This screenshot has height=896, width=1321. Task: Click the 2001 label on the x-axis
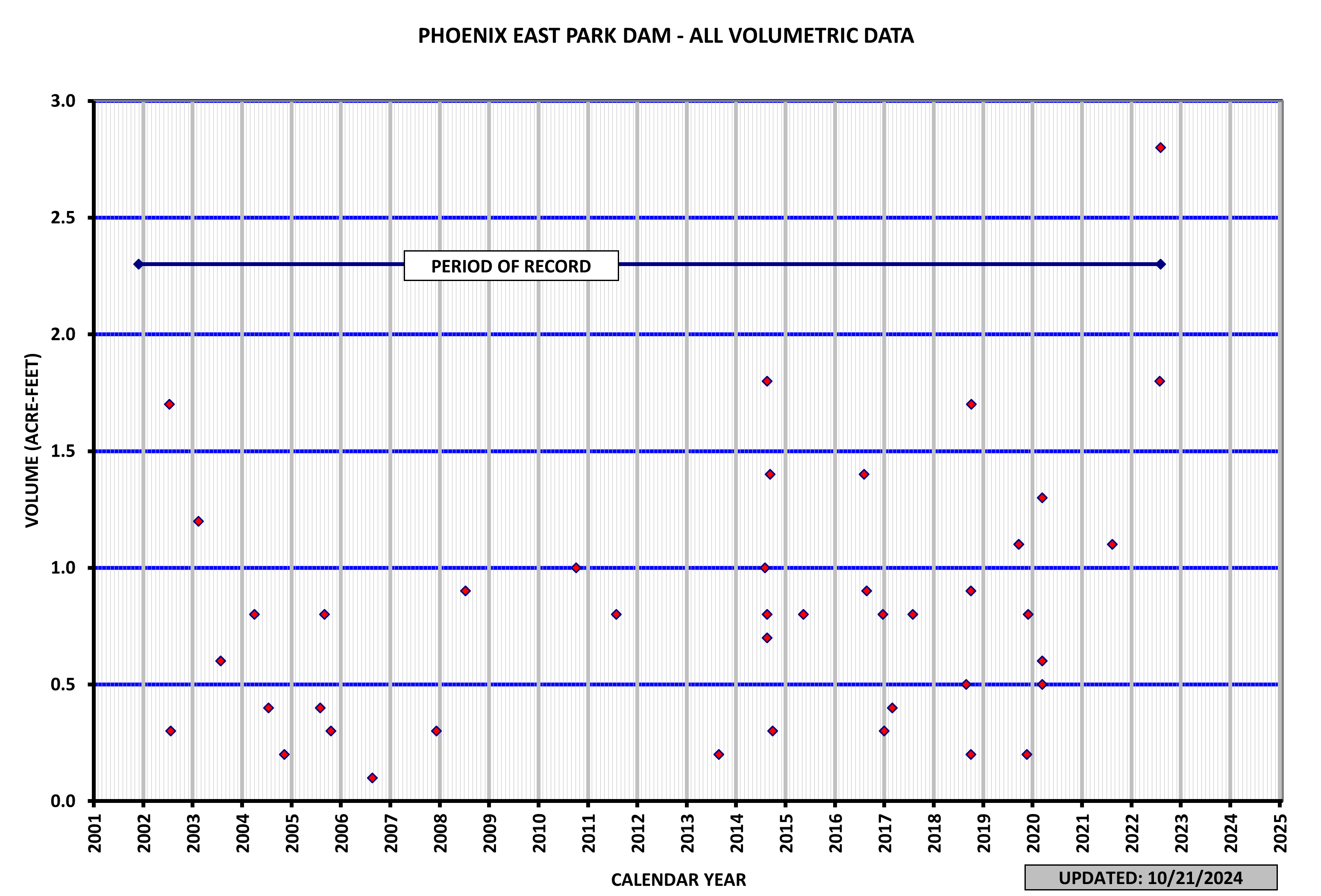pos(94,833)
